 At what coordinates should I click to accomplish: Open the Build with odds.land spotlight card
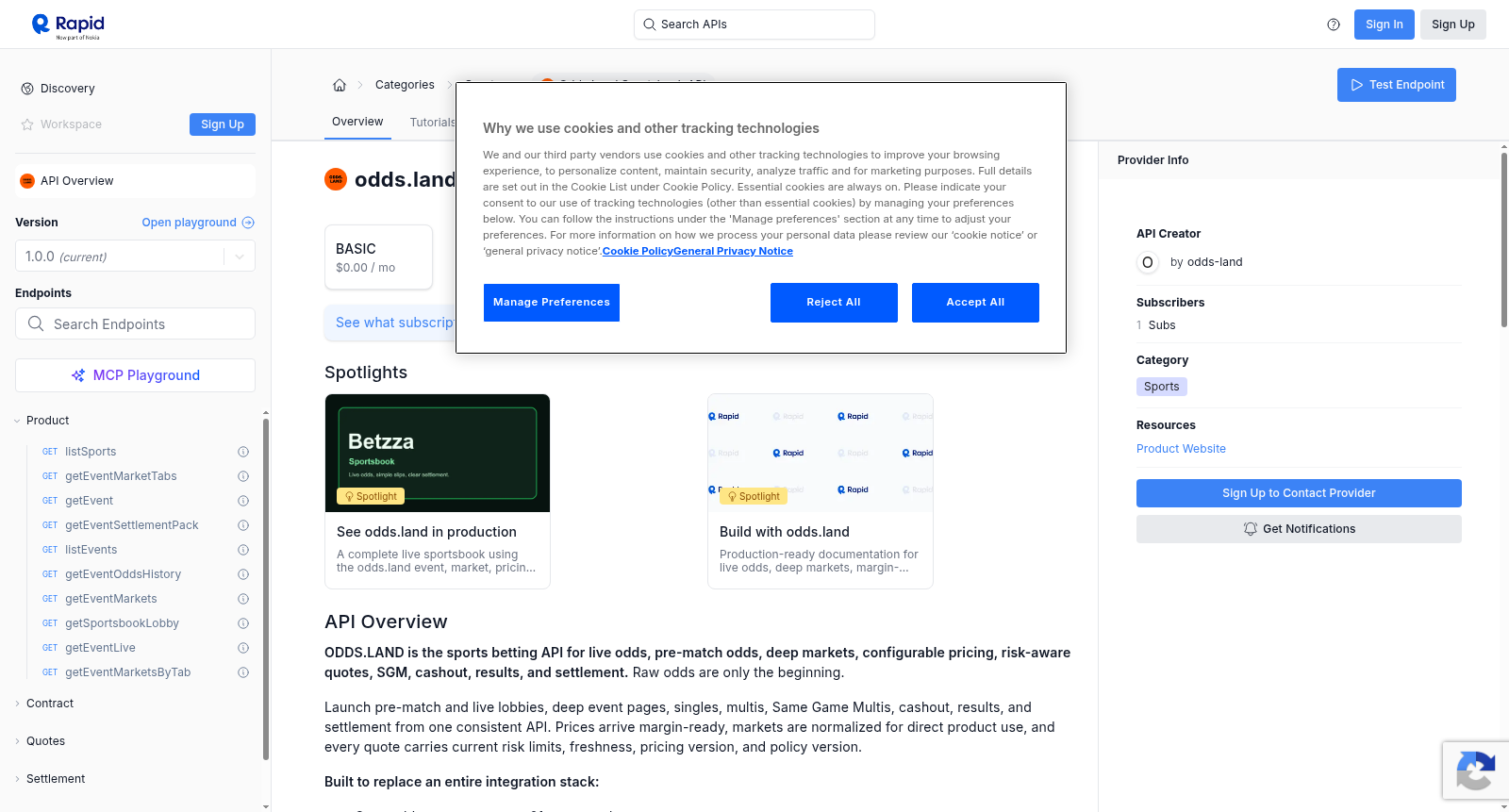(821, 491)
